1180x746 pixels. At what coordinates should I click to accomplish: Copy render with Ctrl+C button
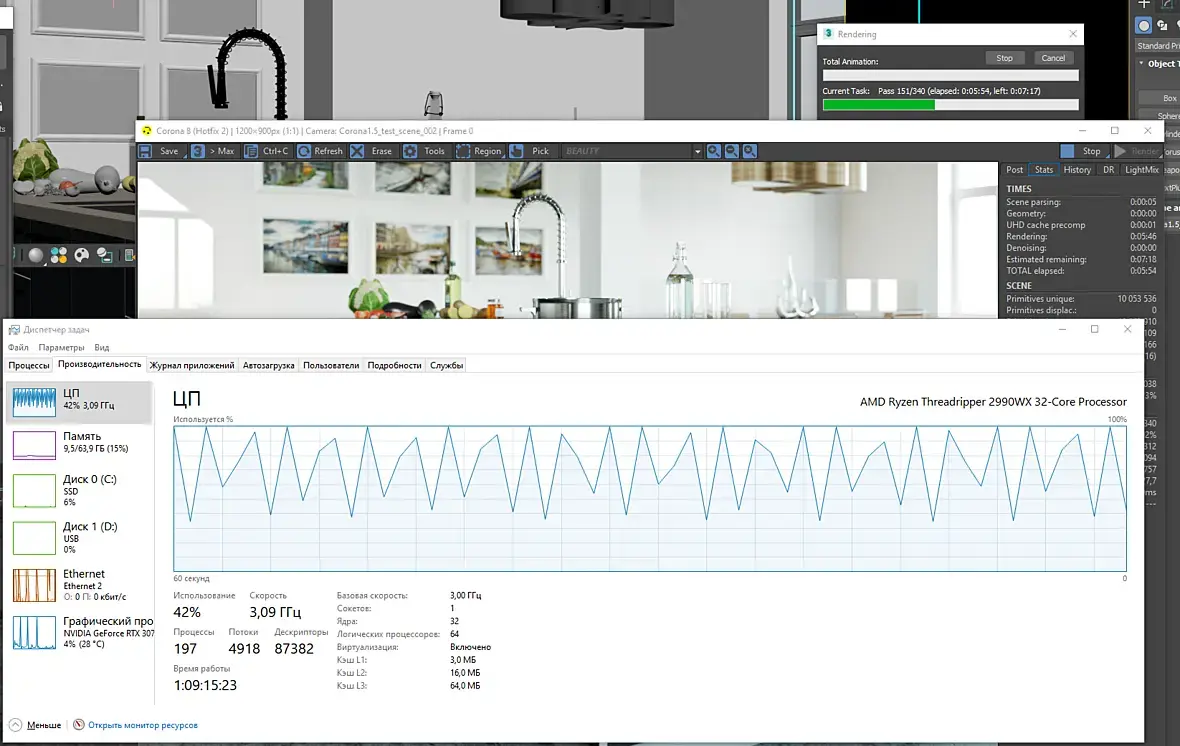click(266, 151)
